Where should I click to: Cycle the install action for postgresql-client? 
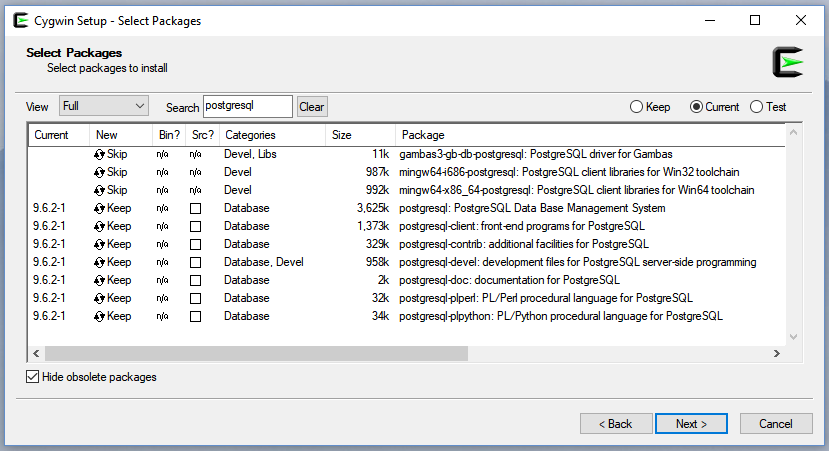click(99, 226)
